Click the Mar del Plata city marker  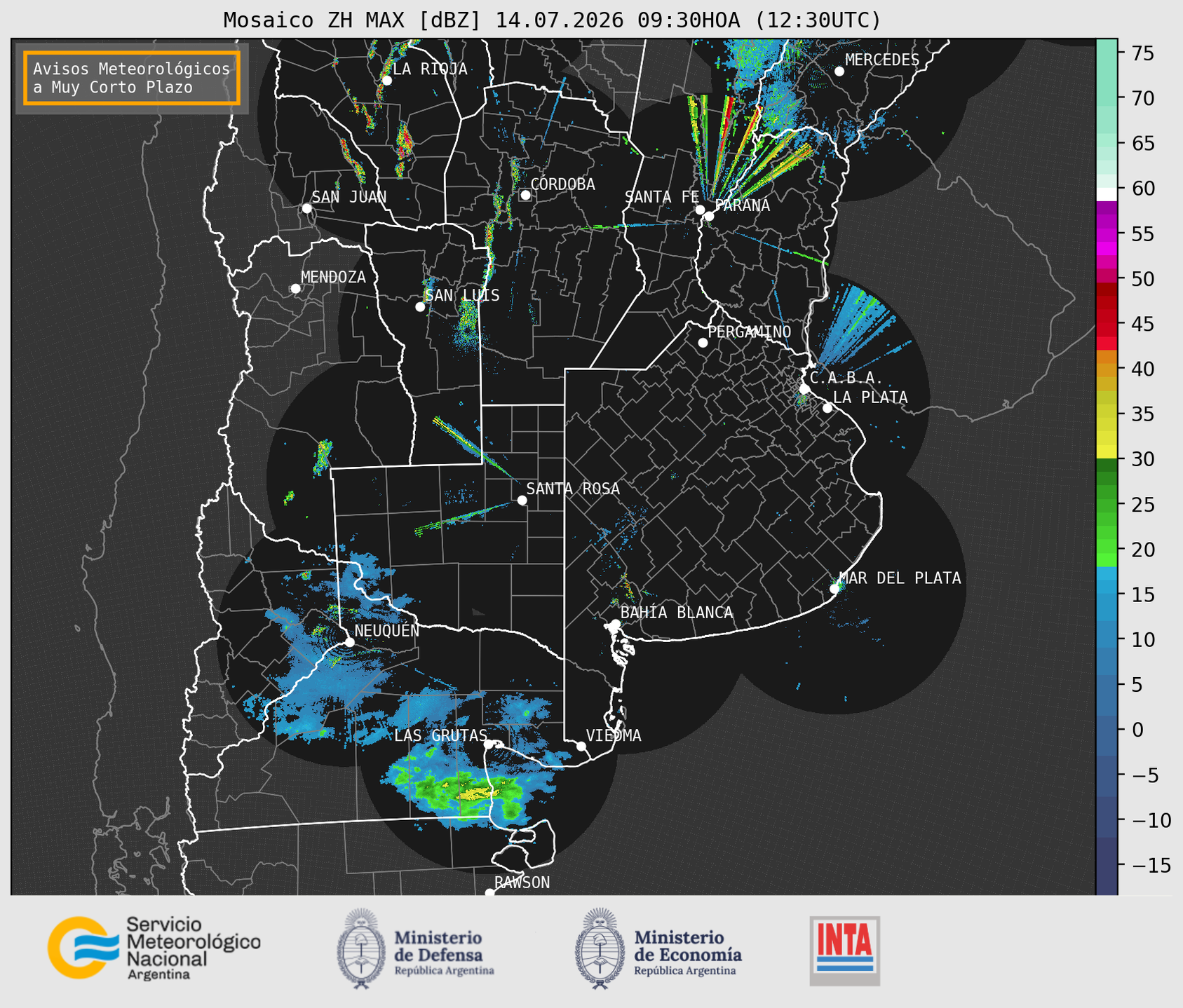[x=834, y=589]
